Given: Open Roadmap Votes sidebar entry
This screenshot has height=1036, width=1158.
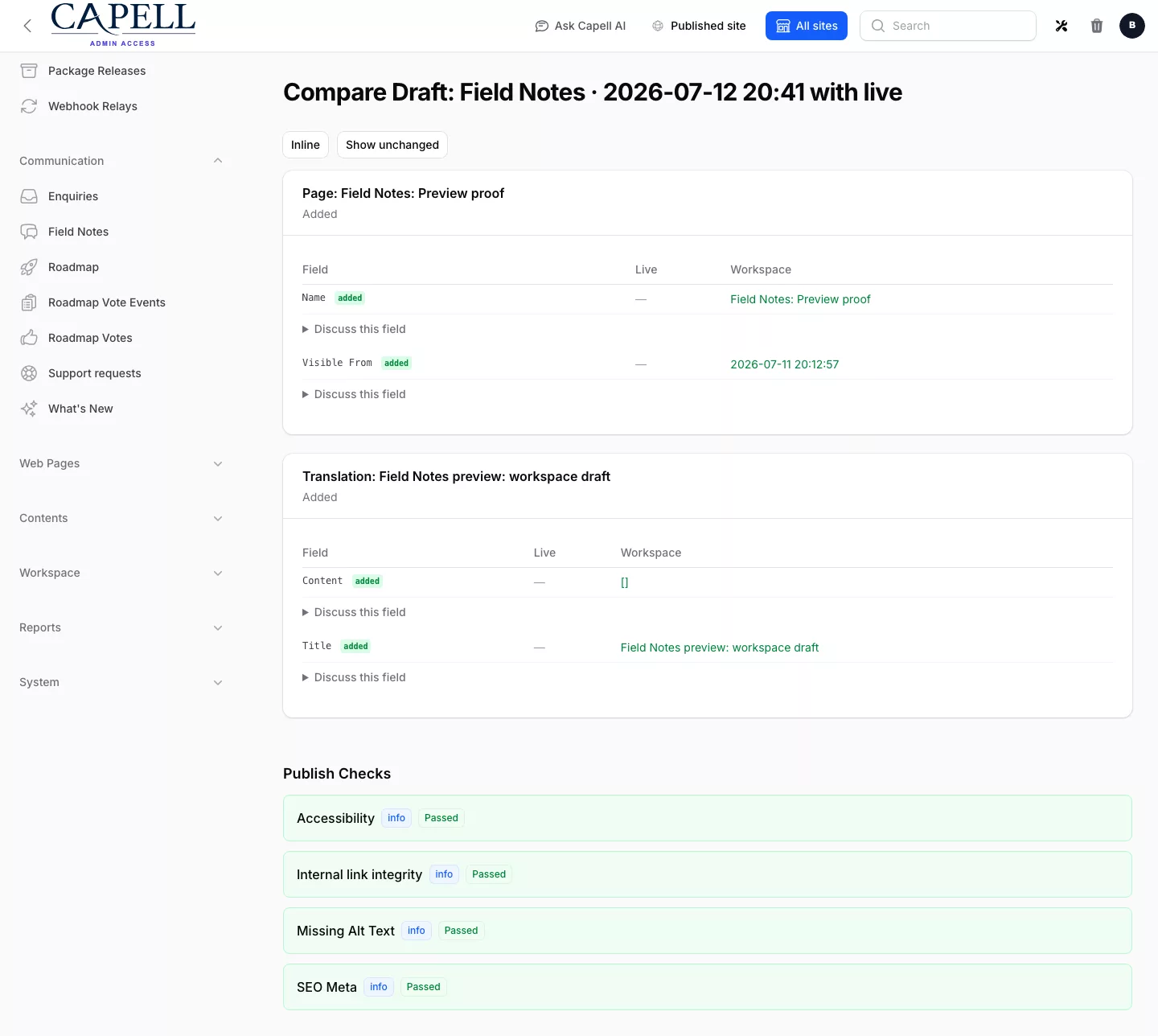Looking at the screenshot, I should pyautogui.click(x=90, y=338).
